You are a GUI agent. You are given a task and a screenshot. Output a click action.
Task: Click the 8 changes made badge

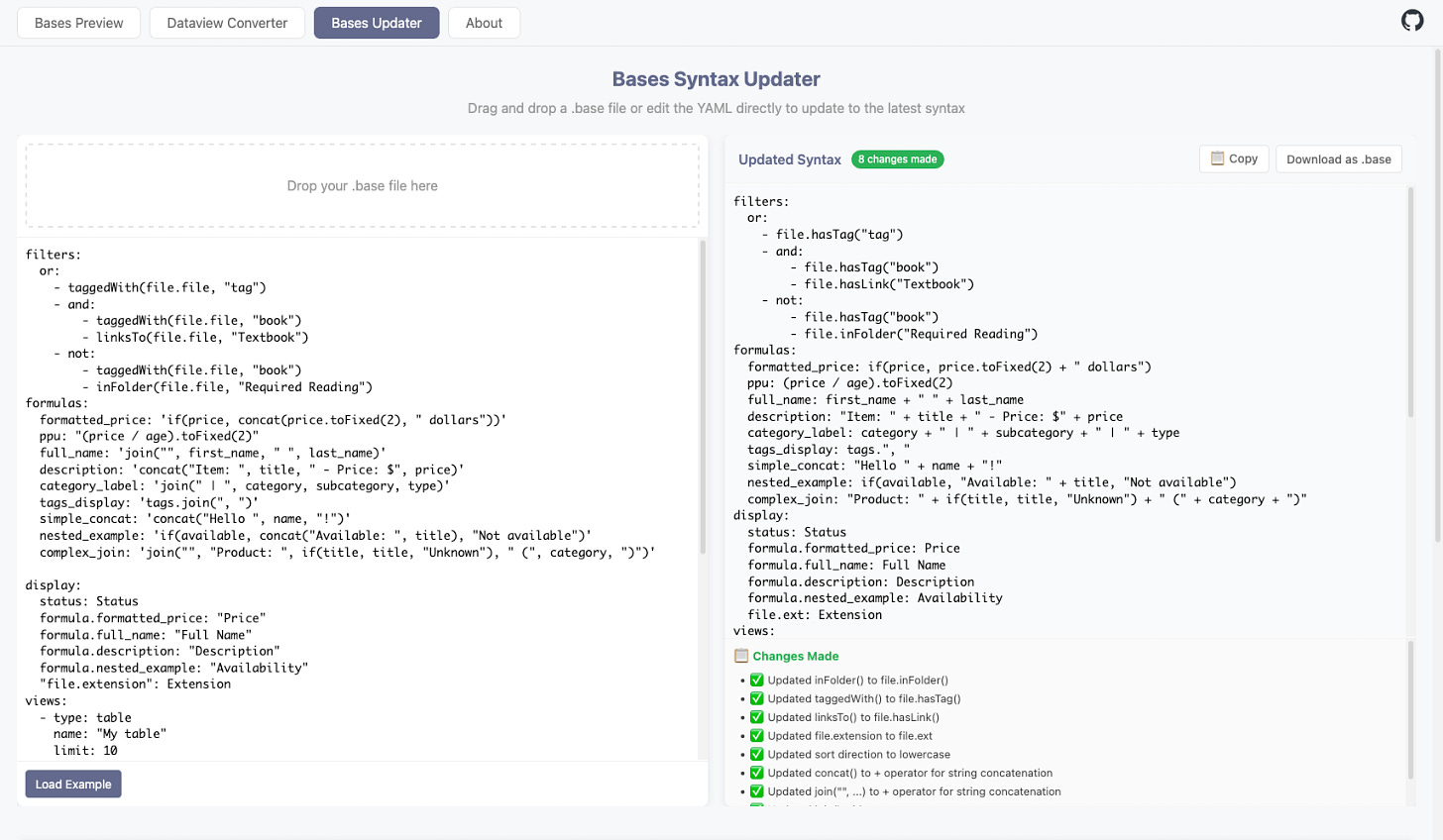pos(897,159)
